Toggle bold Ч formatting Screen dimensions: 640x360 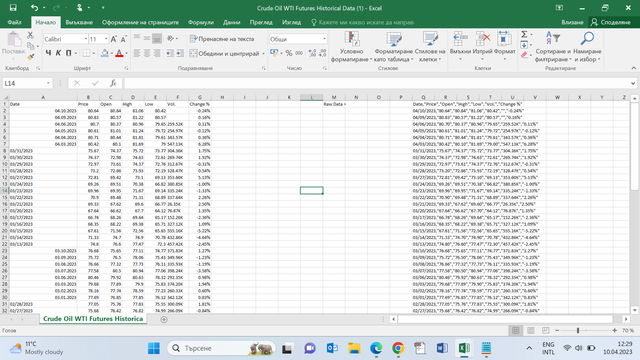pyautogui.click(x=48, y=53)
